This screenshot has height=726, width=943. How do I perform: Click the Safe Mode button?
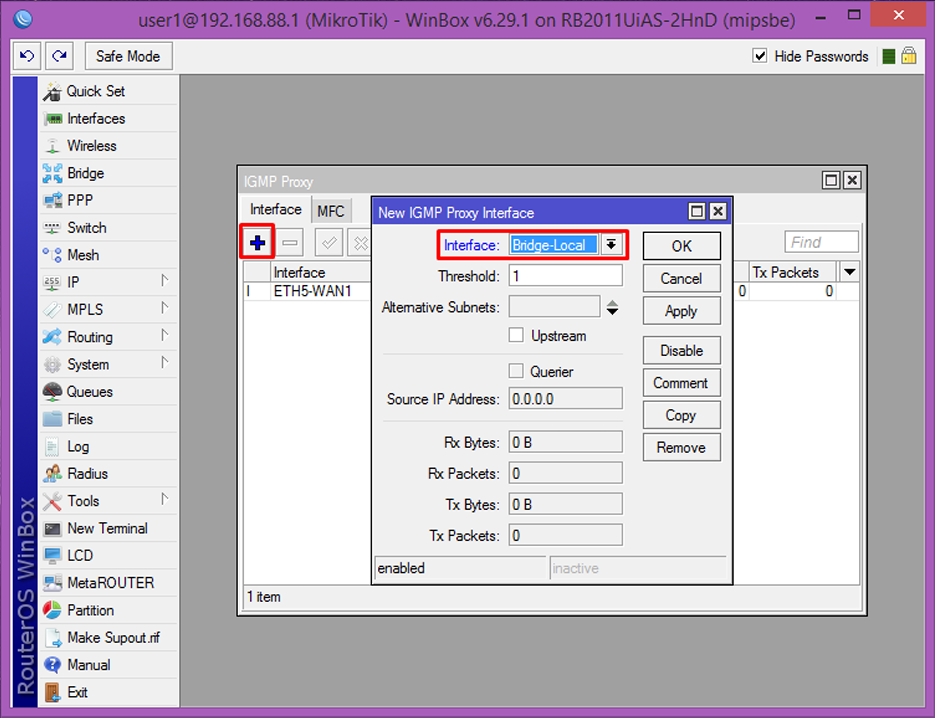129,56
